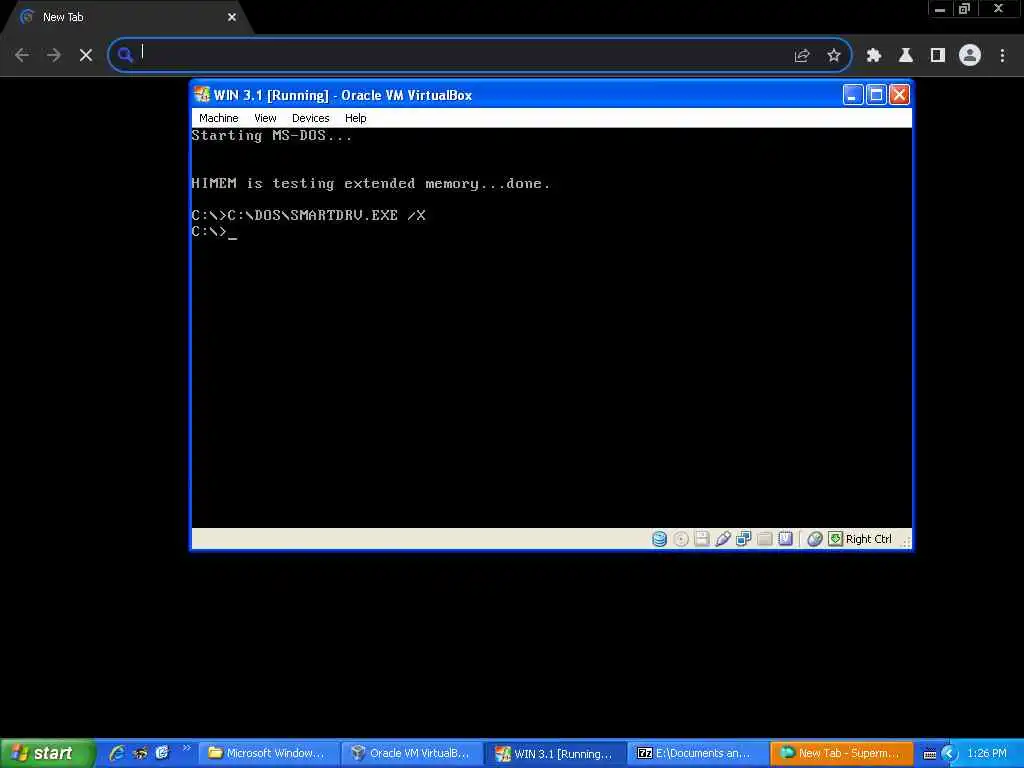Viewport: 1024px width, 768px height.
Task: Open the browser profile avatar
Action: [x=970, y=56]
